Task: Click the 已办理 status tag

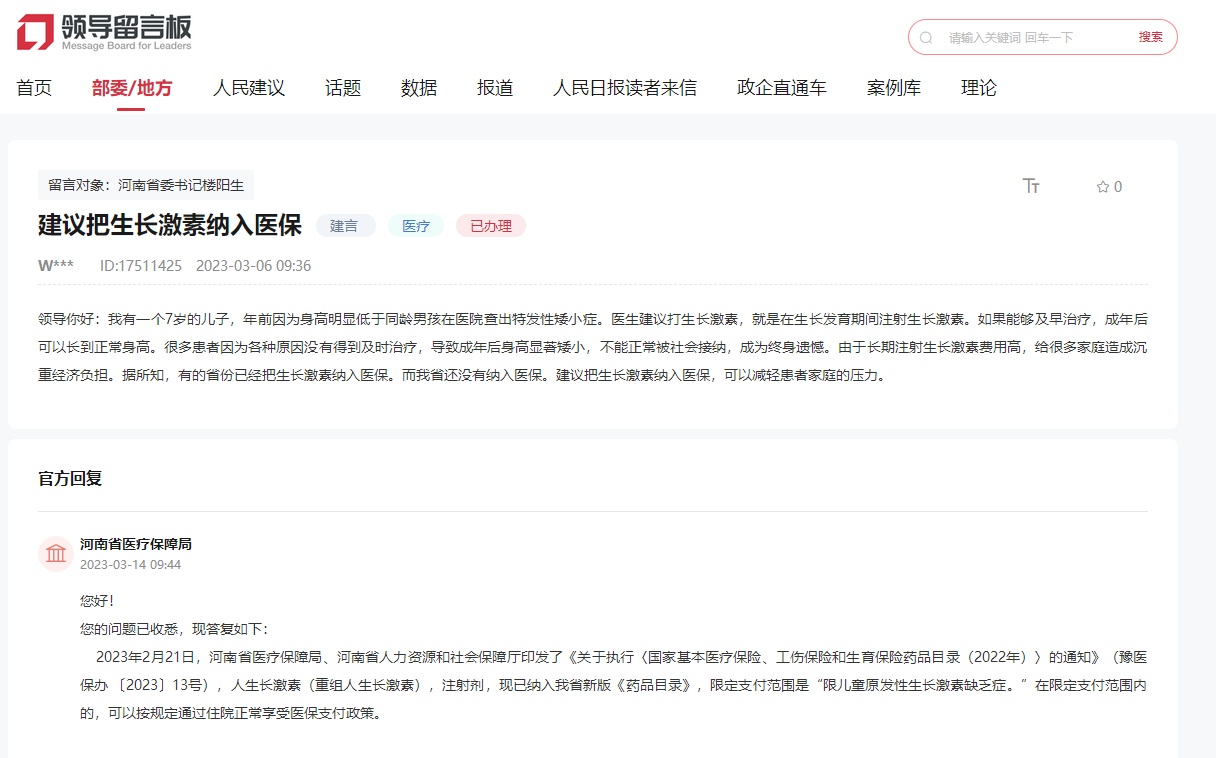Action: coord(491,226)
